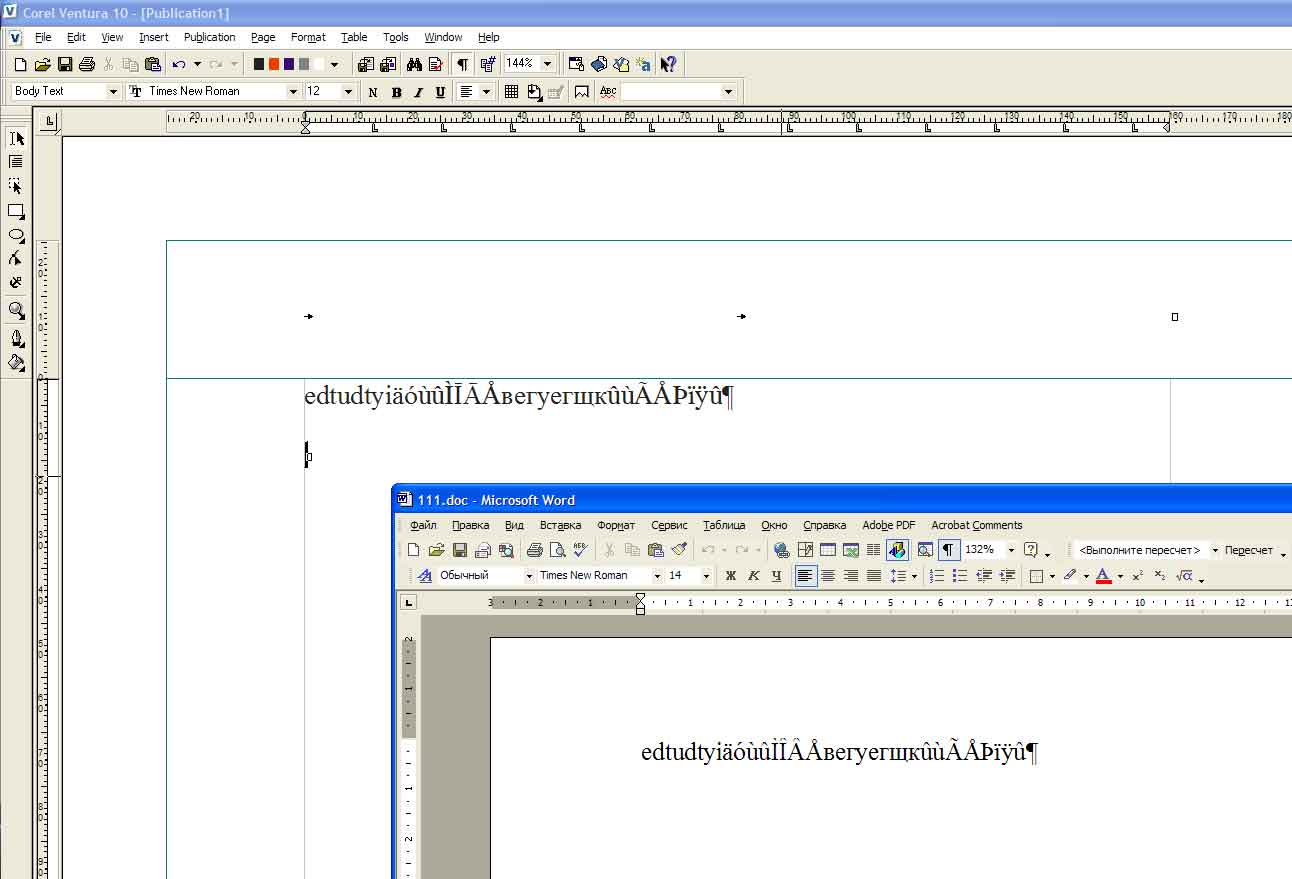Image resolution: width=1292 pixels, height=879 pixels.
Task: Open the alignment dropdown arrow in Ventura
Action: pos(487,92)
